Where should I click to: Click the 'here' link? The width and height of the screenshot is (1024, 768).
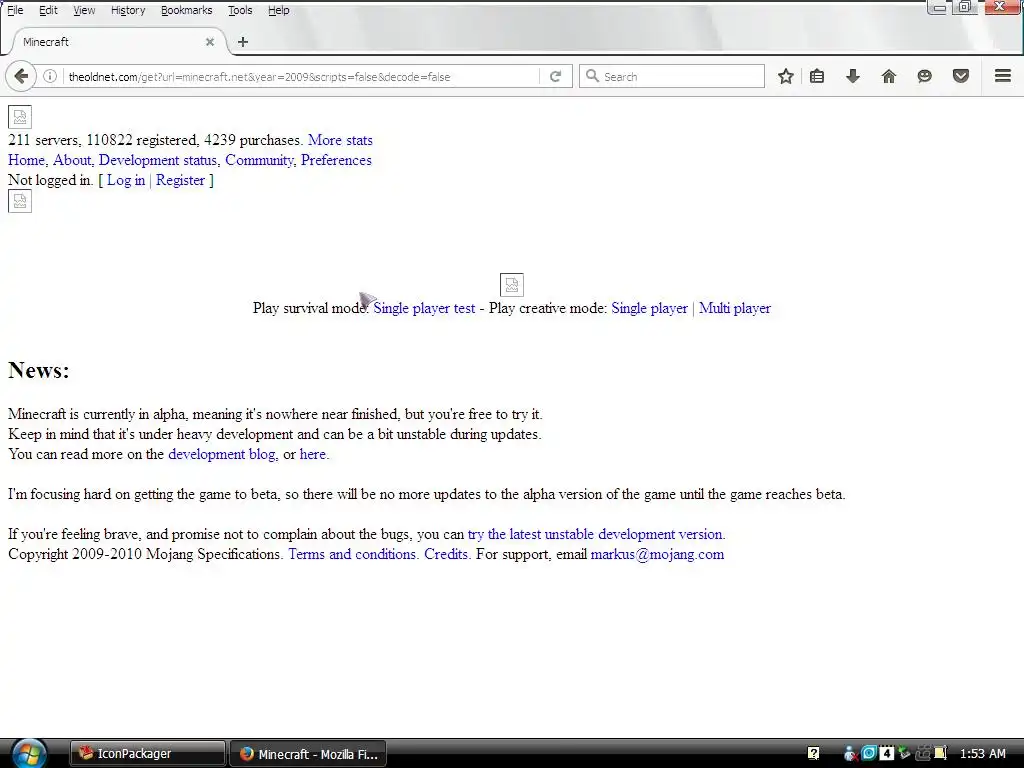coord(313,454)
